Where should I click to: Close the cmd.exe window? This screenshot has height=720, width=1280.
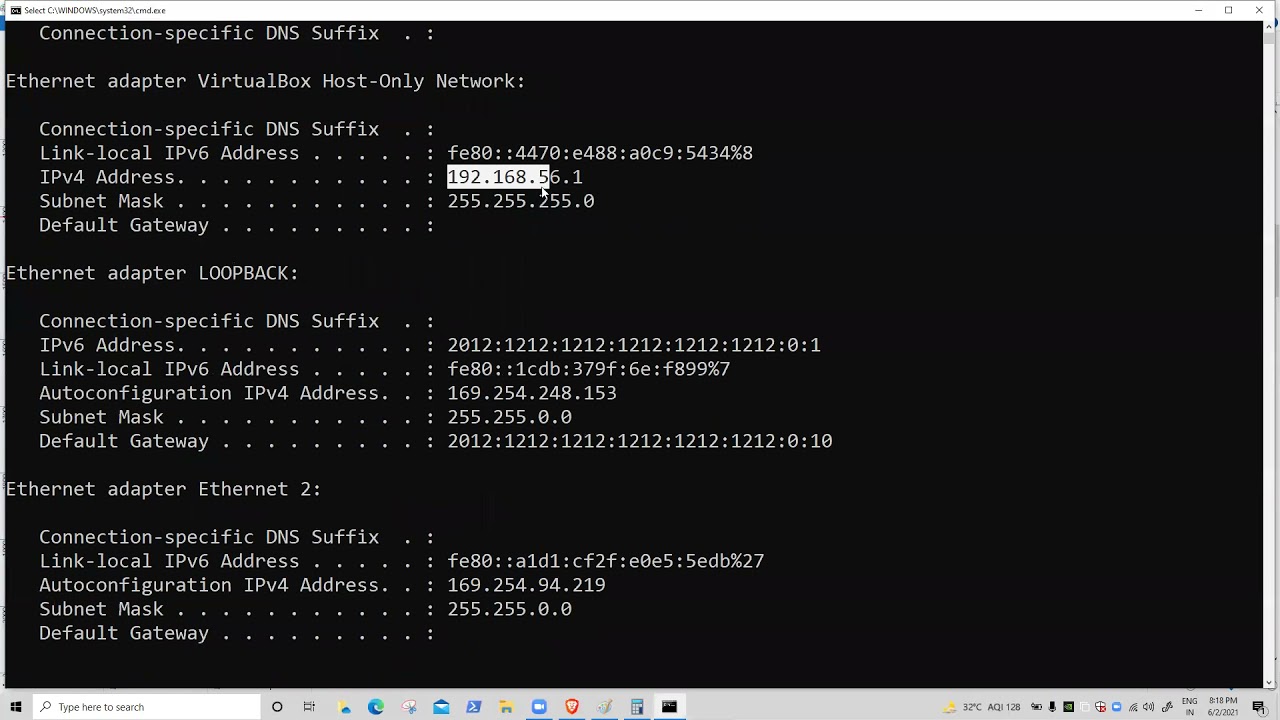click(x=1258, y=10)
